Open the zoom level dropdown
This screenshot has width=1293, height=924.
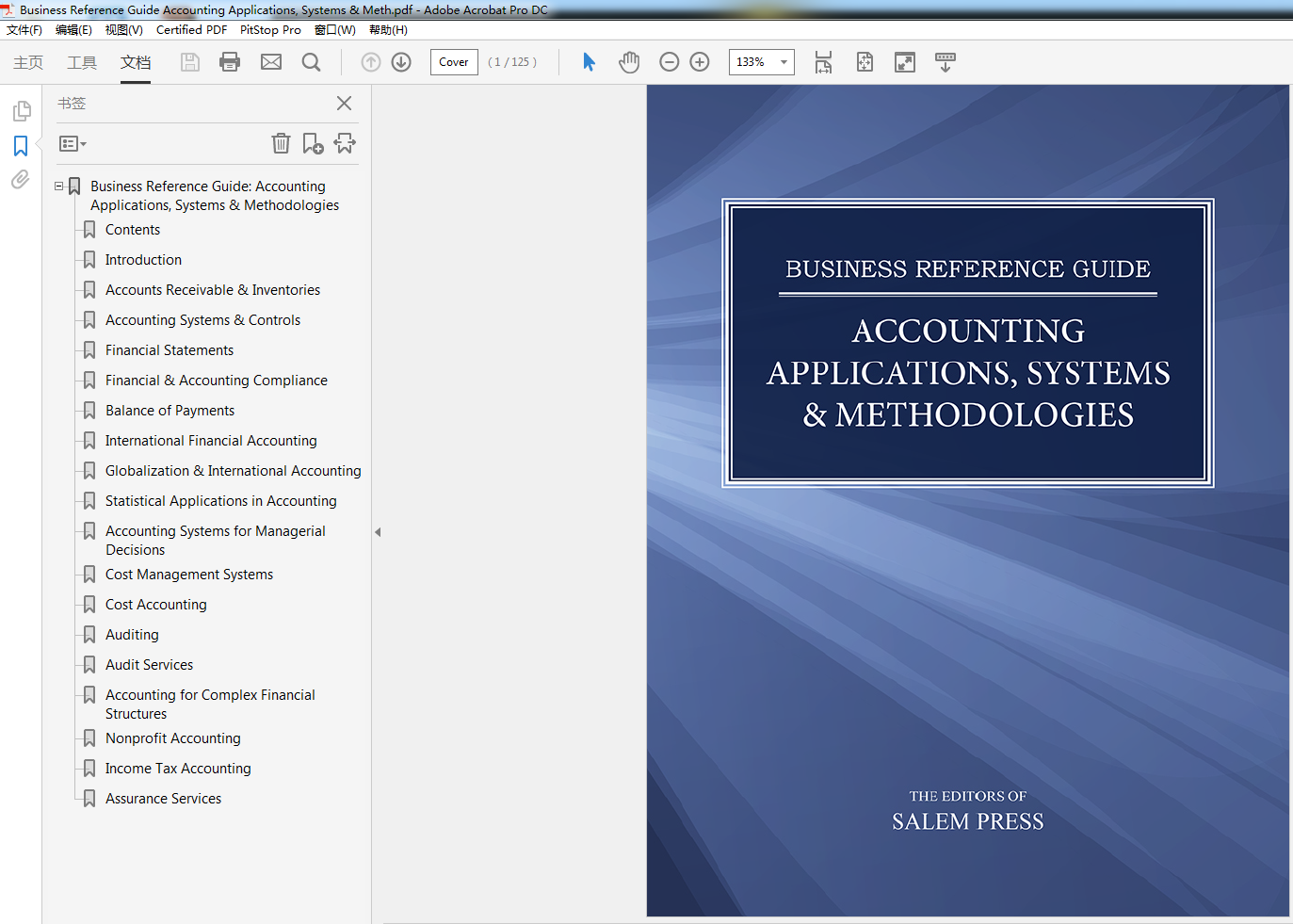784,62
